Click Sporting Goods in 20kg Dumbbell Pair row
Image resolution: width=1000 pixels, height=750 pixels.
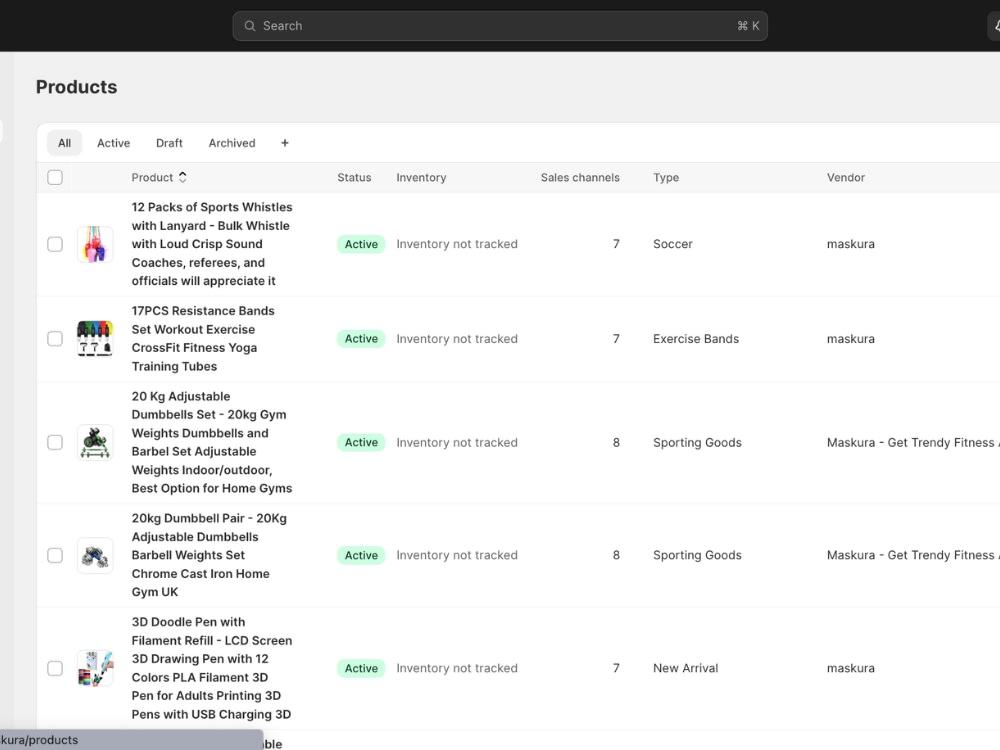[697, 555]
